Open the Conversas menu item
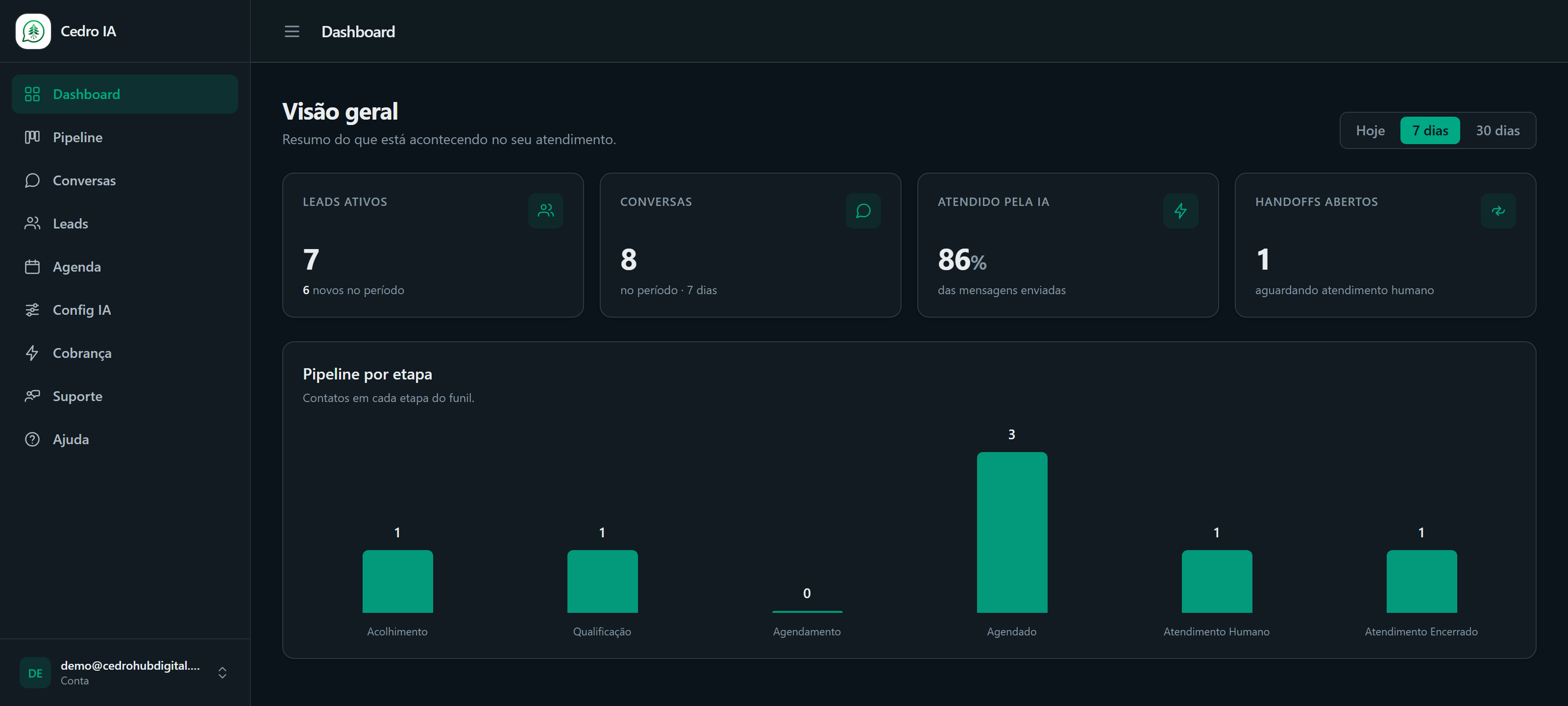This screenshot has width=1568, height=706. click(125, 180)
